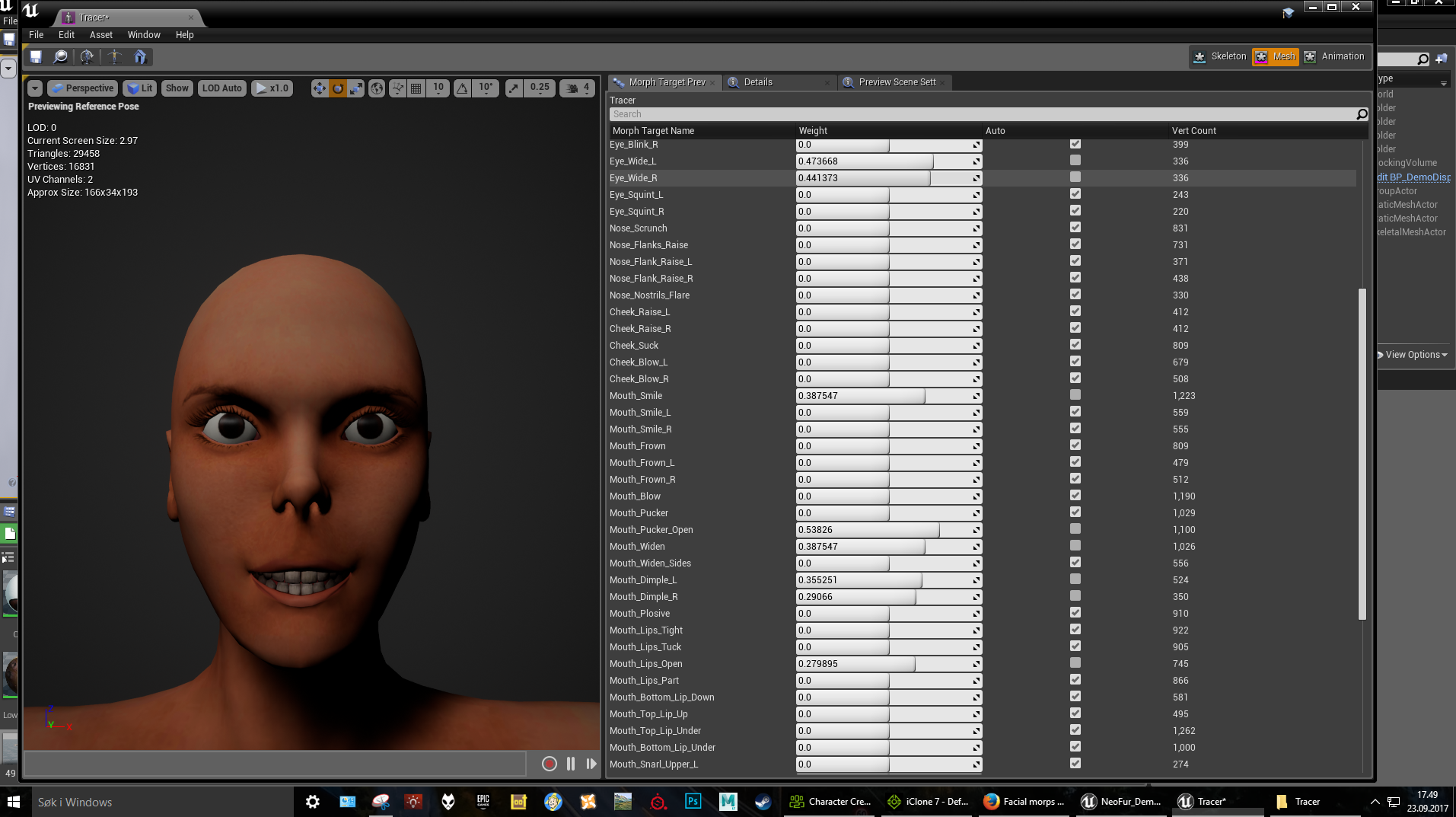Pause the viewport animation playback
The width and height of the screenshot is (1456, 817).
[571, 764]
